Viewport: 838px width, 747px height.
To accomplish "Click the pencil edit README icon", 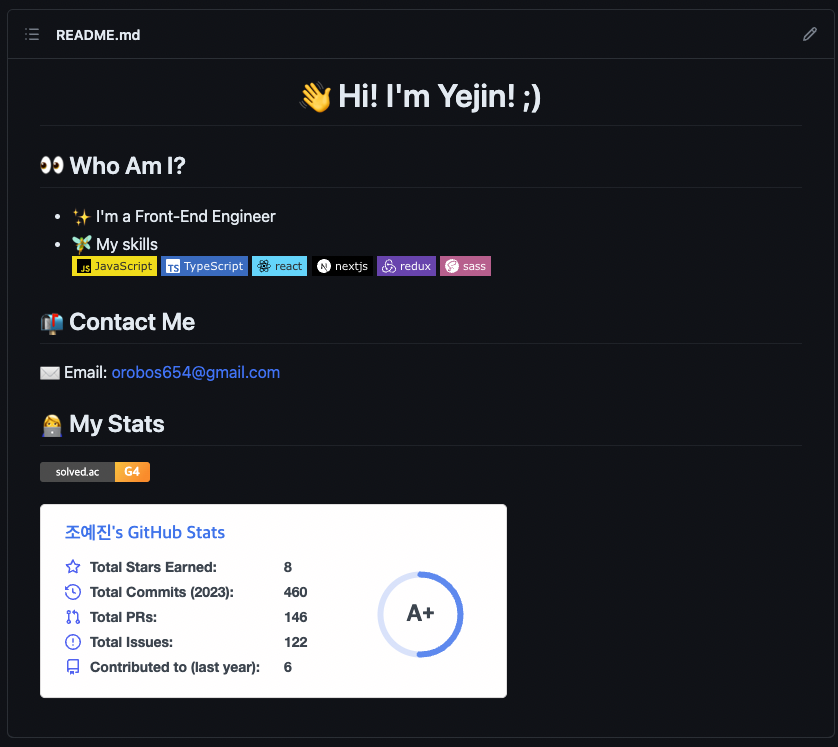I will [x=810, y=35].
